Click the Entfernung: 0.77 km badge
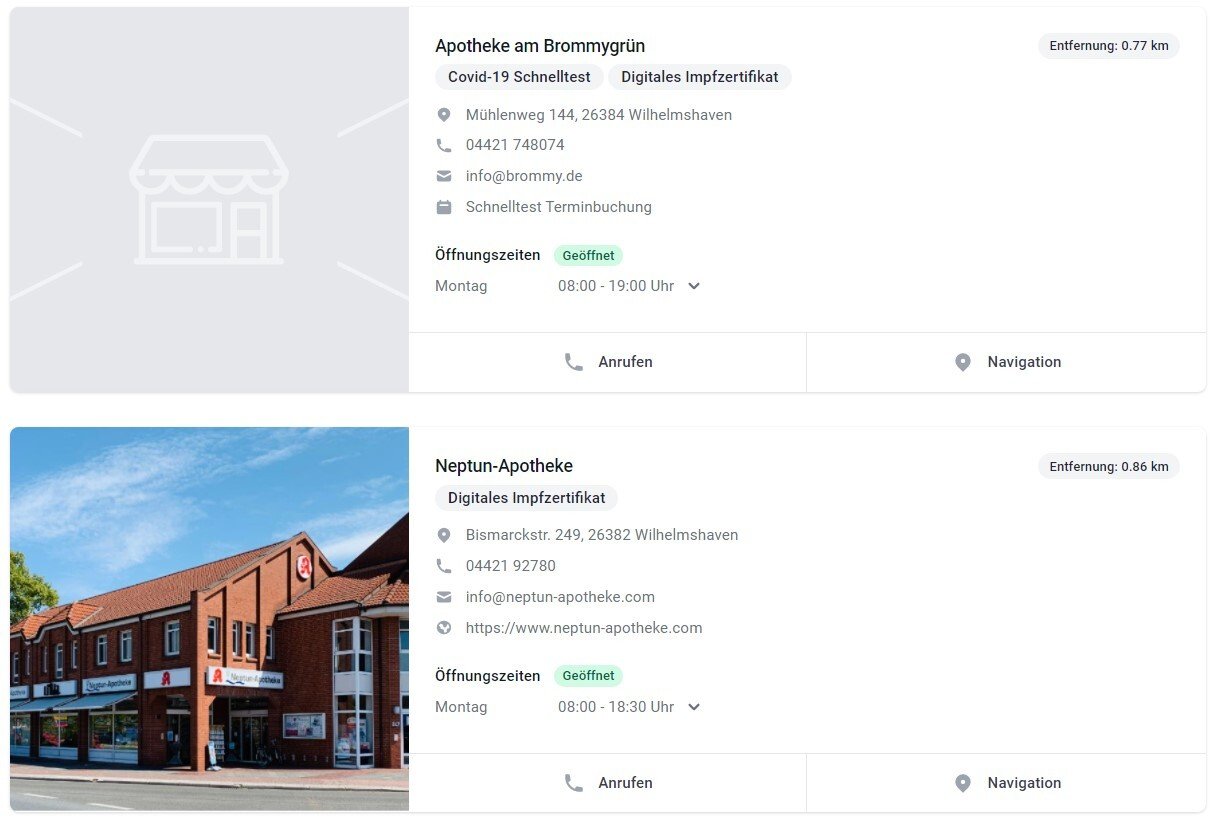1215x823 pixels. click(1109, 46)
